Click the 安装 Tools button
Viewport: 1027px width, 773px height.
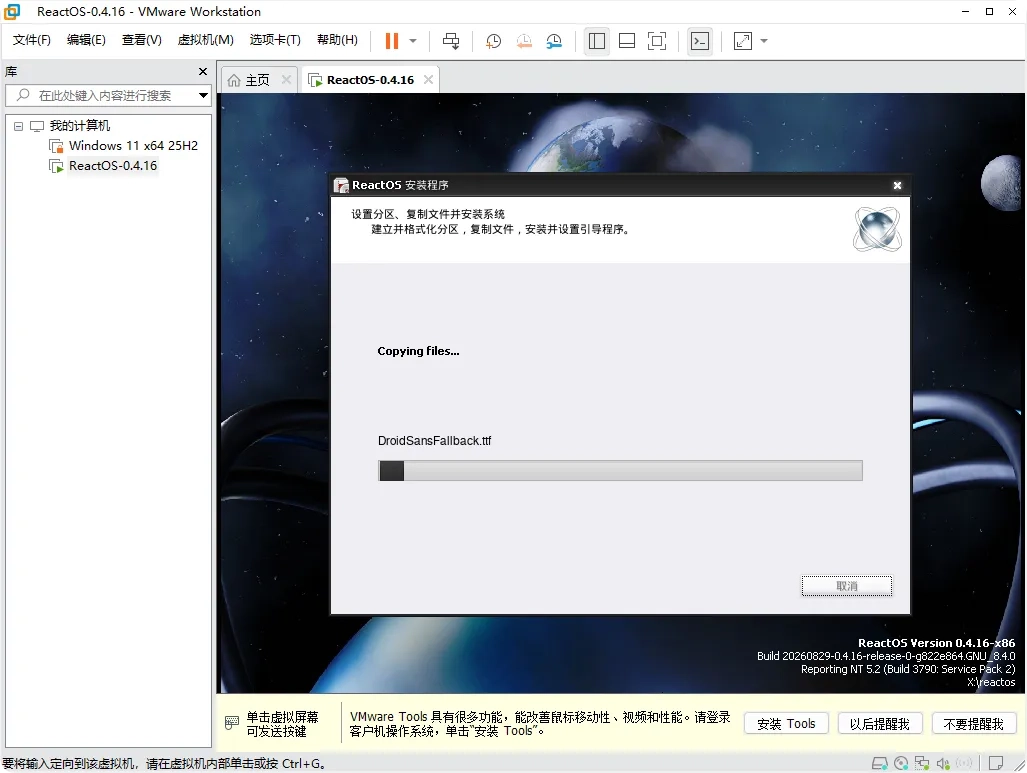click(786, 724)
